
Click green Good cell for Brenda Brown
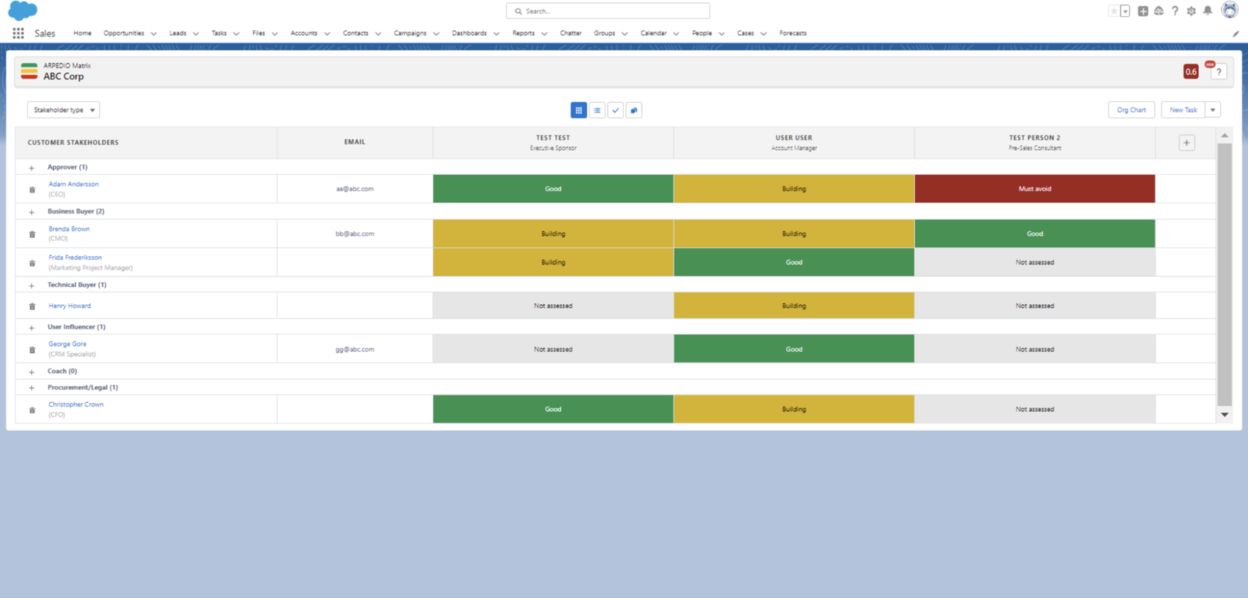point(1035,234)
